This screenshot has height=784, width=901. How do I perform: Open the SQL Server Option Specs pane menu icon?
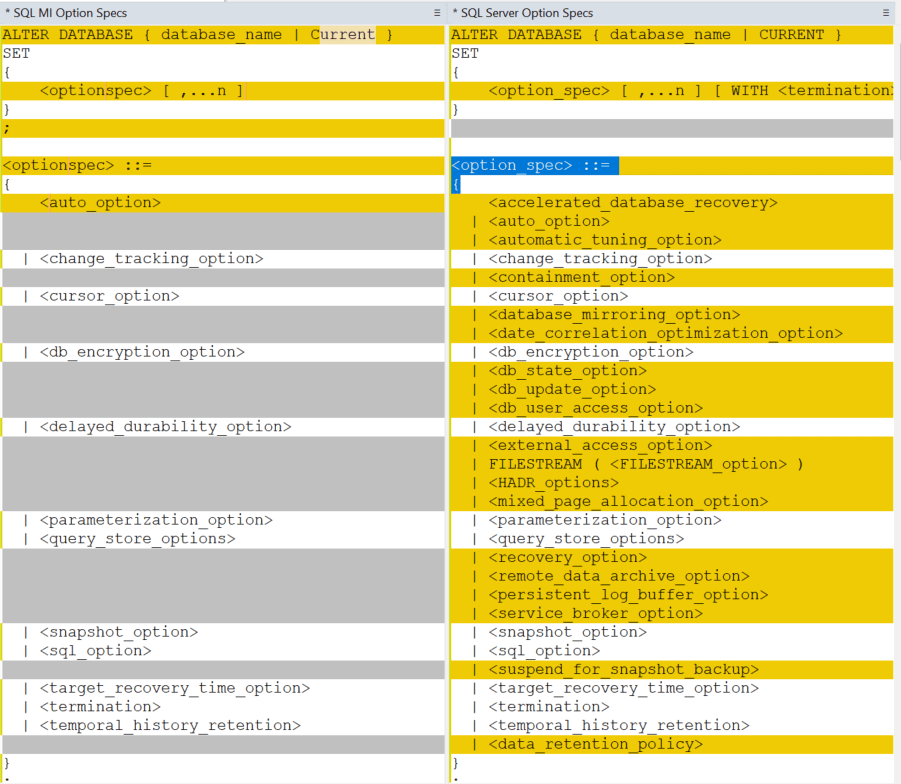(x=885, y=13)
